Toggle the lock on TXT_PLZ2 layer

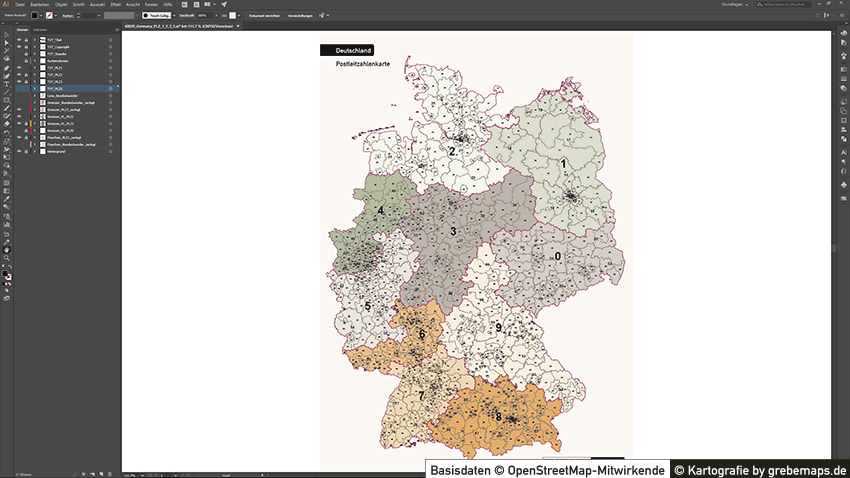[x=26, y=74]
